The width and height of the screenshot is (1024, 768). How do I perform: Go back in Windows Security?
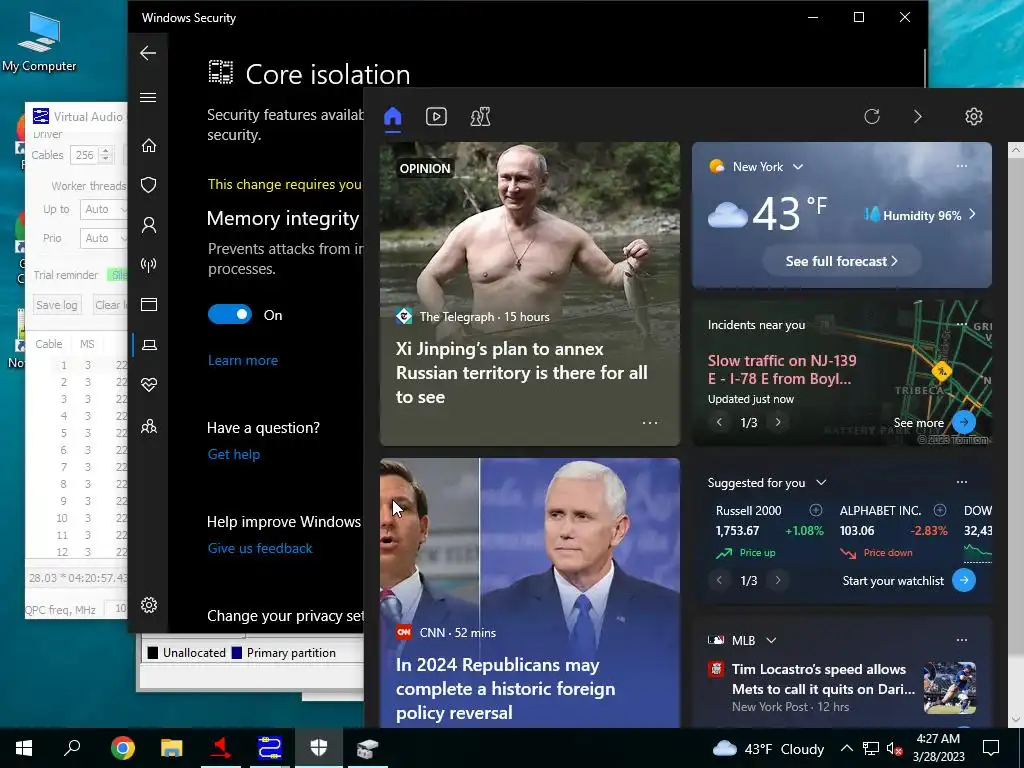[148, 53]
